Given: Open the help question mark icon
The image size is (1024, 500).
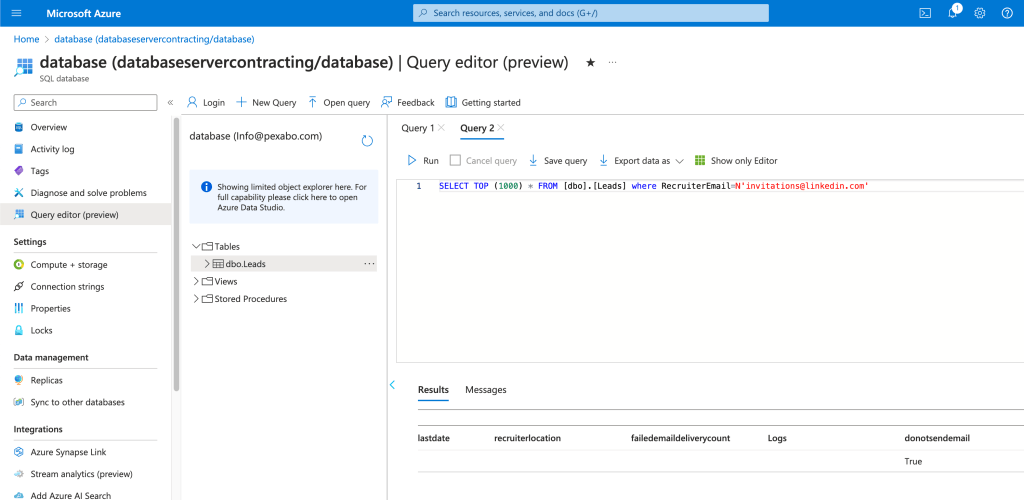Looking at the screenshot, I should [1007, 13].
